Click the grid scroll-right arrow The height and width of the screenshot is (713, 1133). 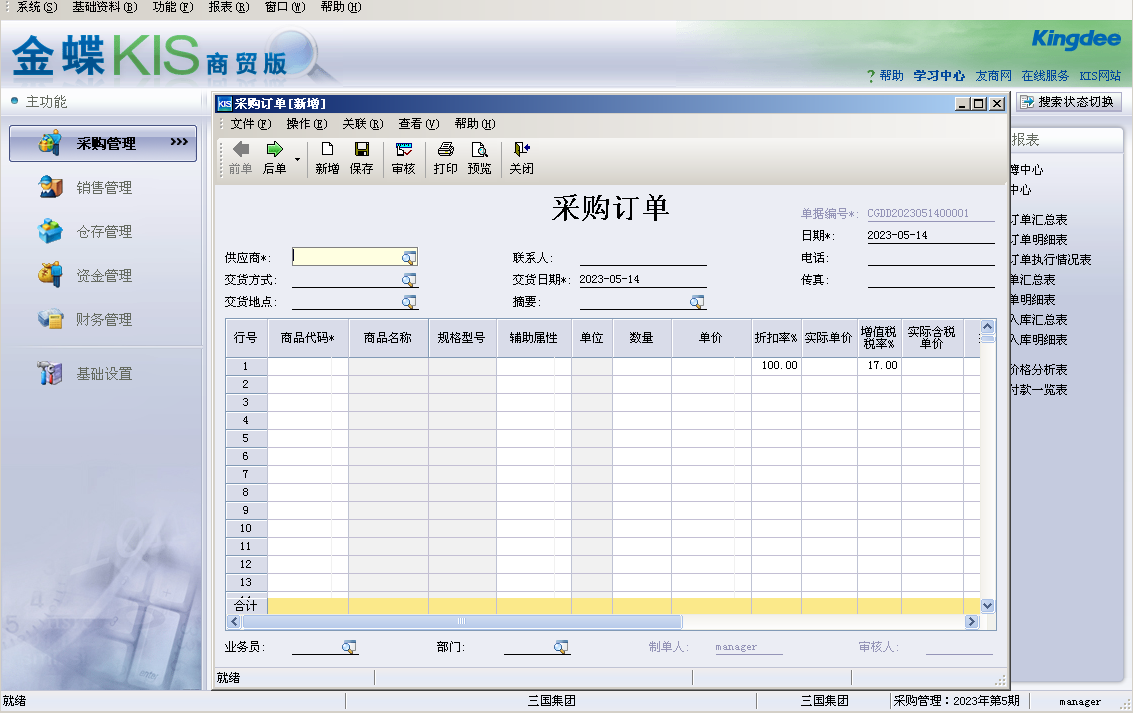pos(972,621)
